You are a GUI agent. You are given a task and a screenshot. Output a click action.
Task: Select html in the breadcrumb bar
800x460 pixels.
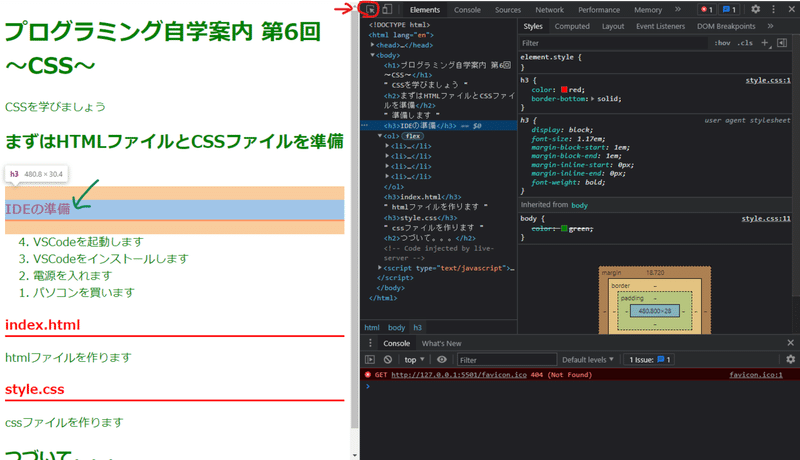click(x=371, y=327)
